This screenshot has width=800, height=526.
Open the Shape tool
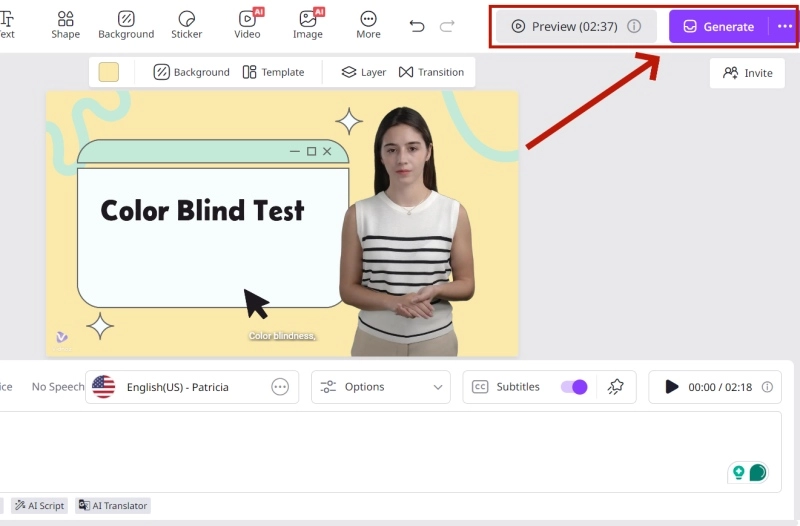tap(65, 25)
